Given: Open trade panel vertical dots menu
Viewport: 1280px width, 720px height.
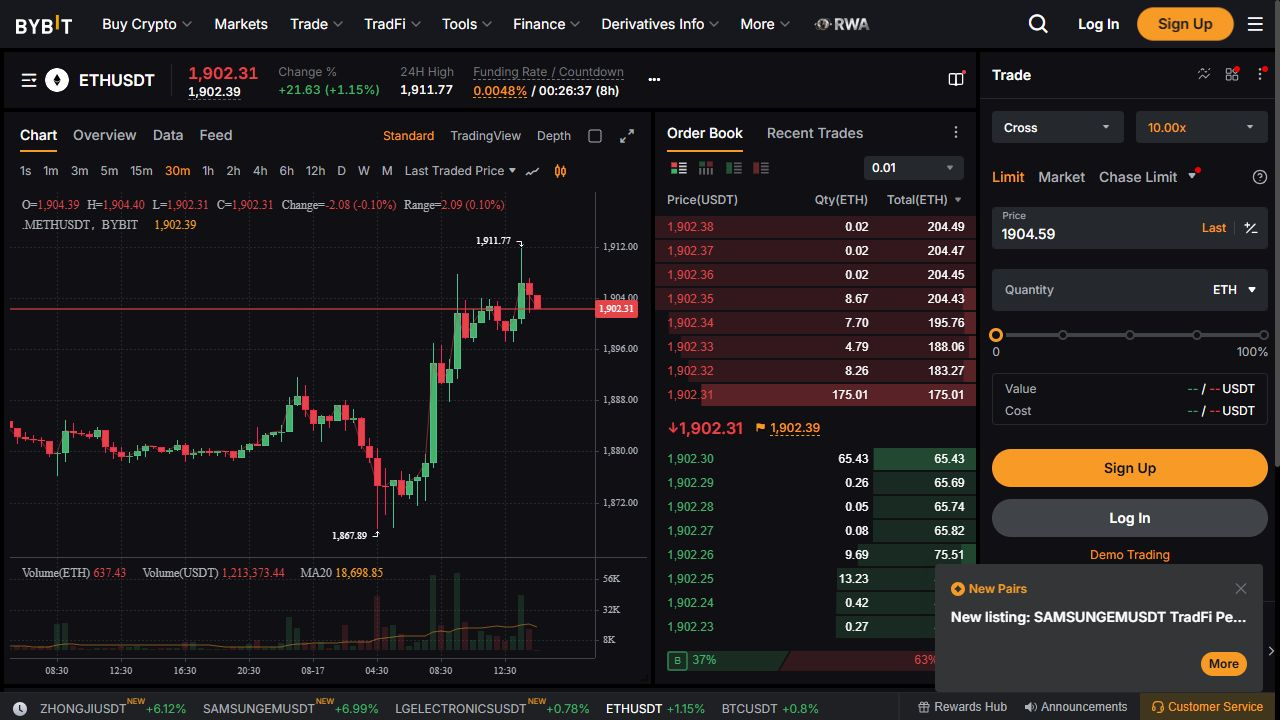Looking at the screenshot, I should (1260, 75).
